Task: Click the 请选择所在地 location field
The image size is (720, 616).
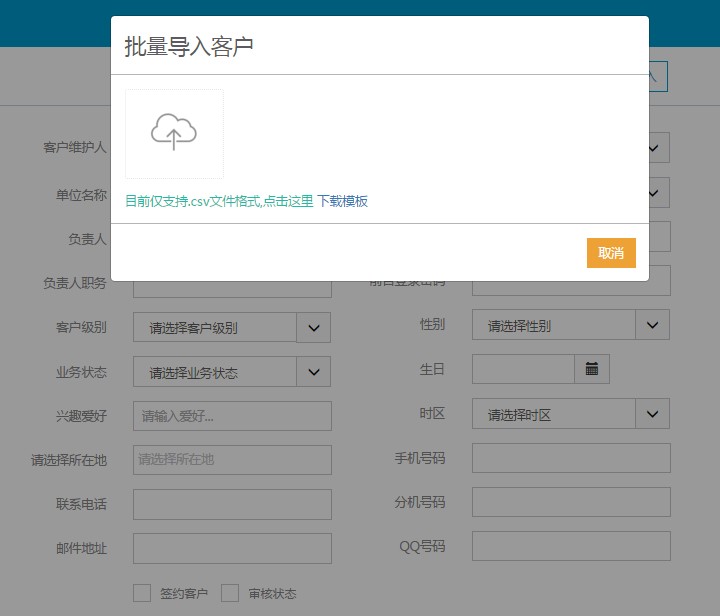Action: (232, 460)
